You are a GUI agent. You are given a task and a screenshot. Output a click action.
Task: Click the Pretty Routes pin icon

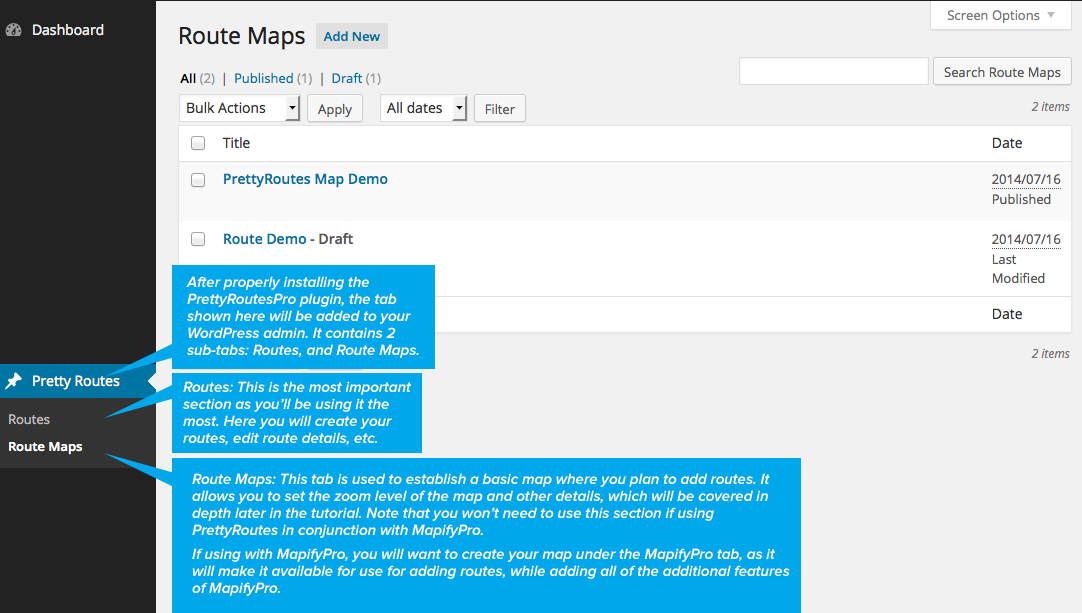point(14,381)
